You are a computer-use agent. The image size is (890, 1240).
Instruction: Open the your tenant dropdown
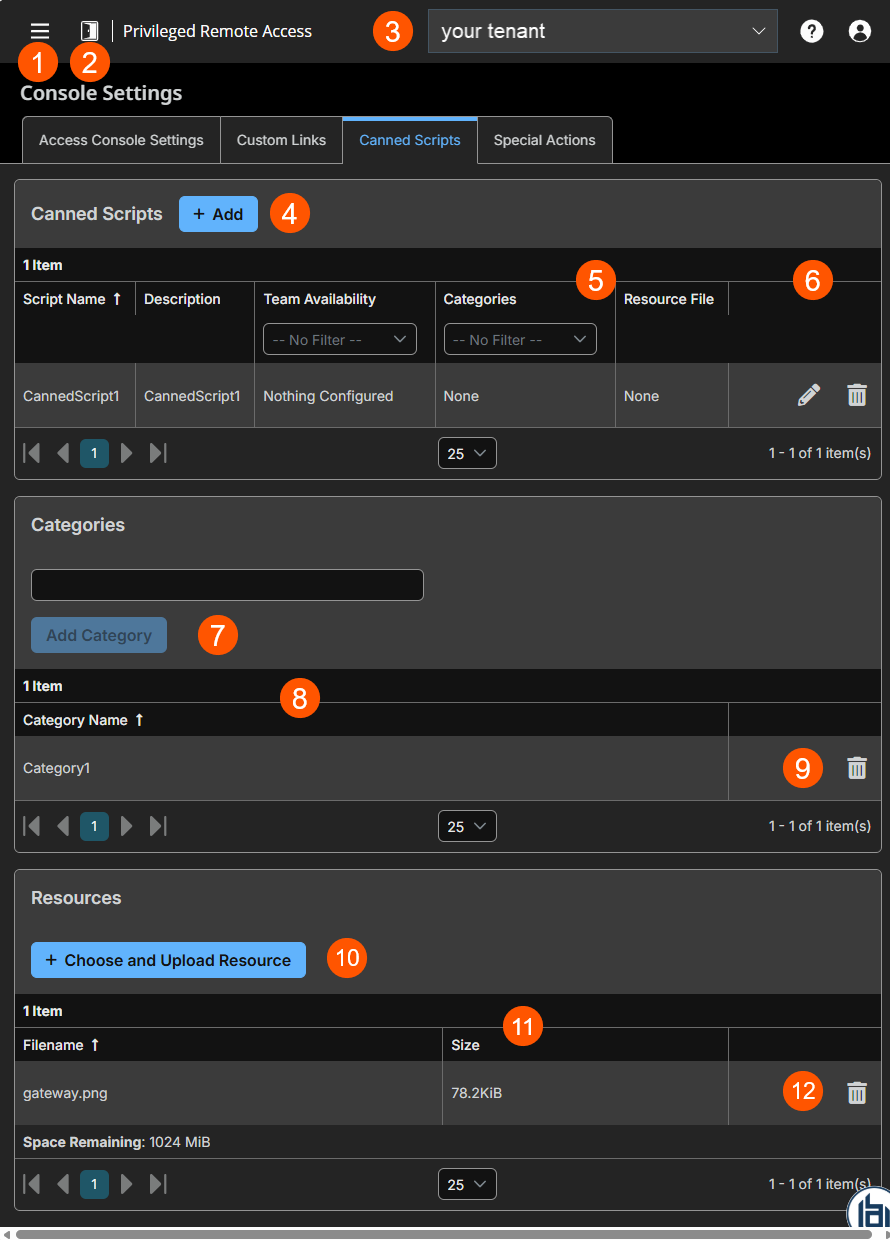point(602,31)
